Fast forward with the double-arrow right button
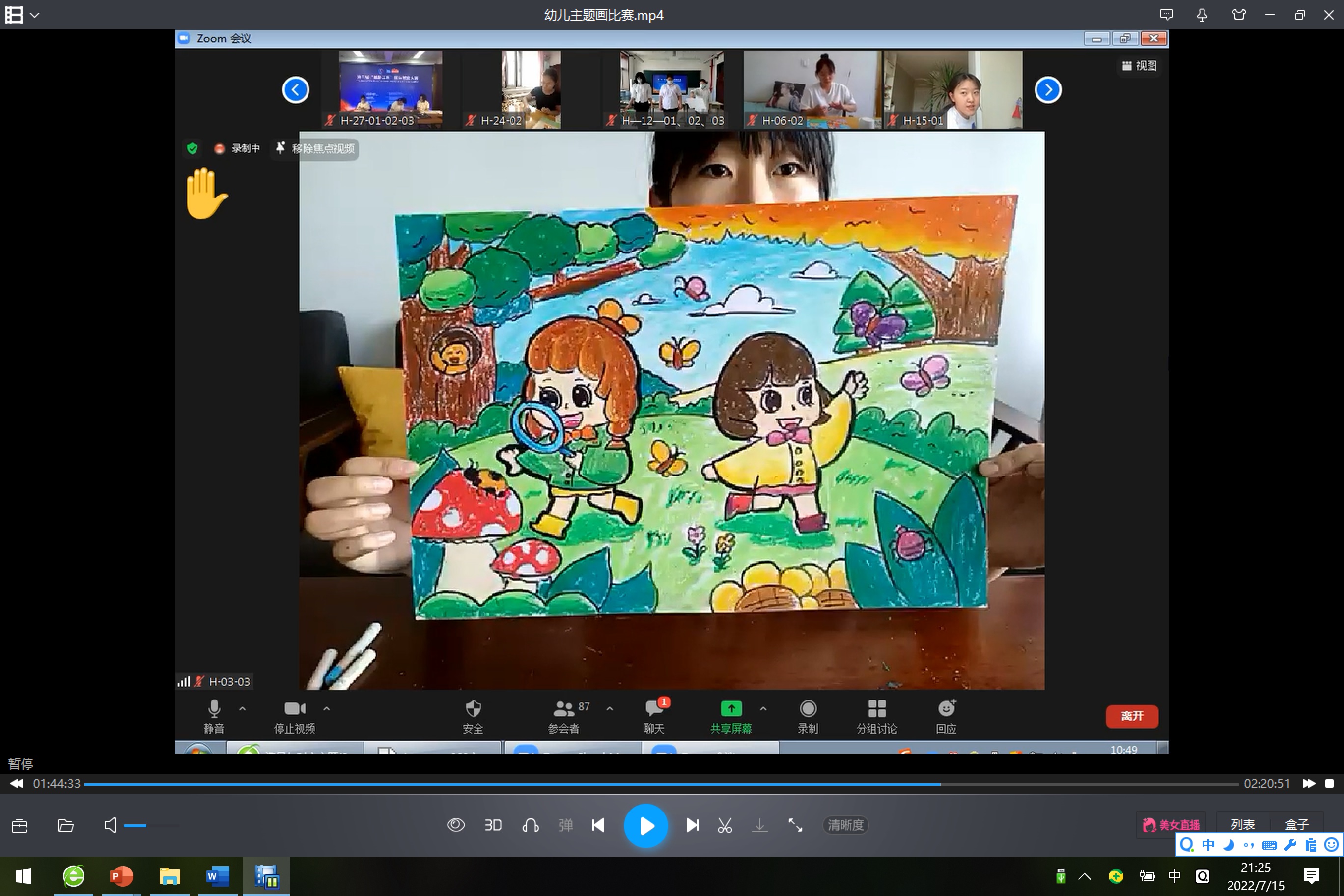Viewport: 1344px width, 896px height. (1308, 784)
